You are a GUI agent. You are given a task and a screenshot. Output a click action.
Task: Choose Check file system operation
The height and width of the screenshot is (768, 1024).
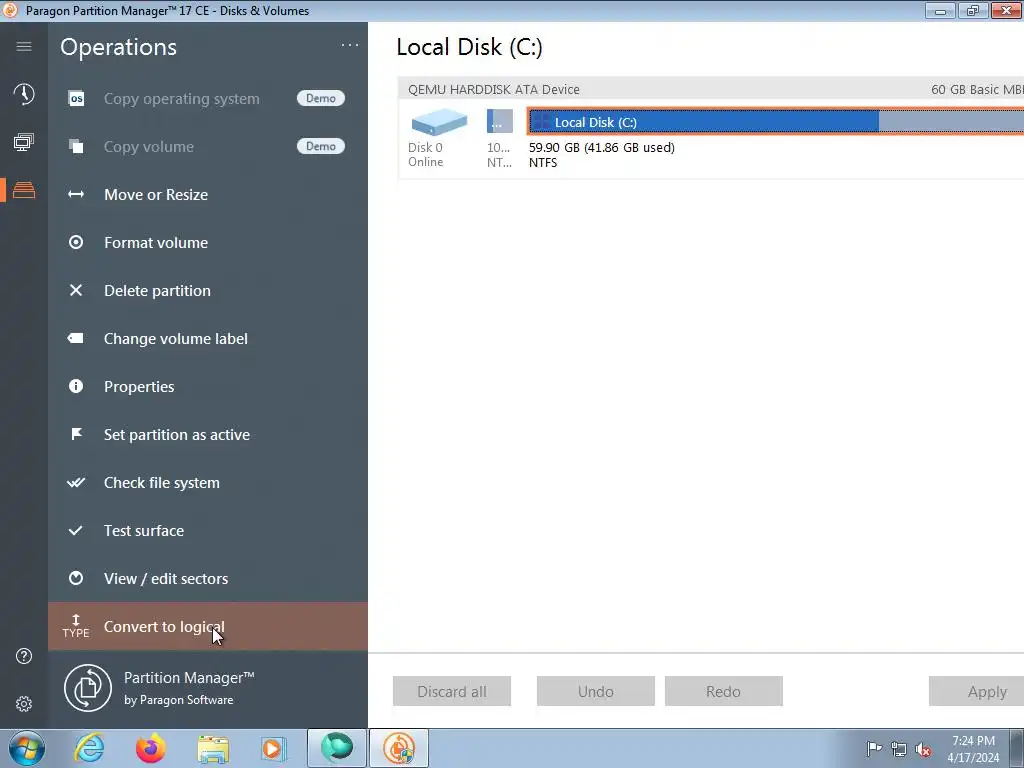click(208, 483)
